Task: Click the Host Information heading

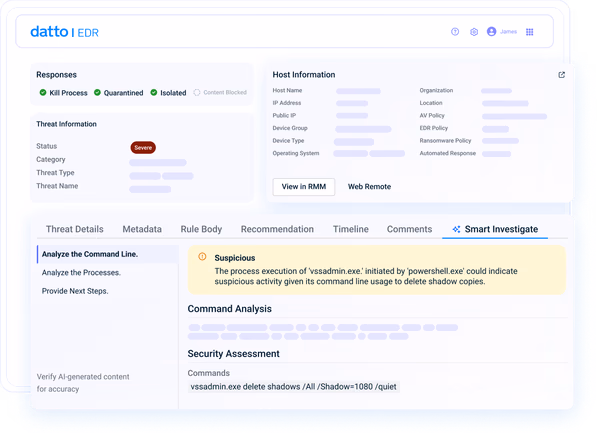Action: (x=304, y=75)
